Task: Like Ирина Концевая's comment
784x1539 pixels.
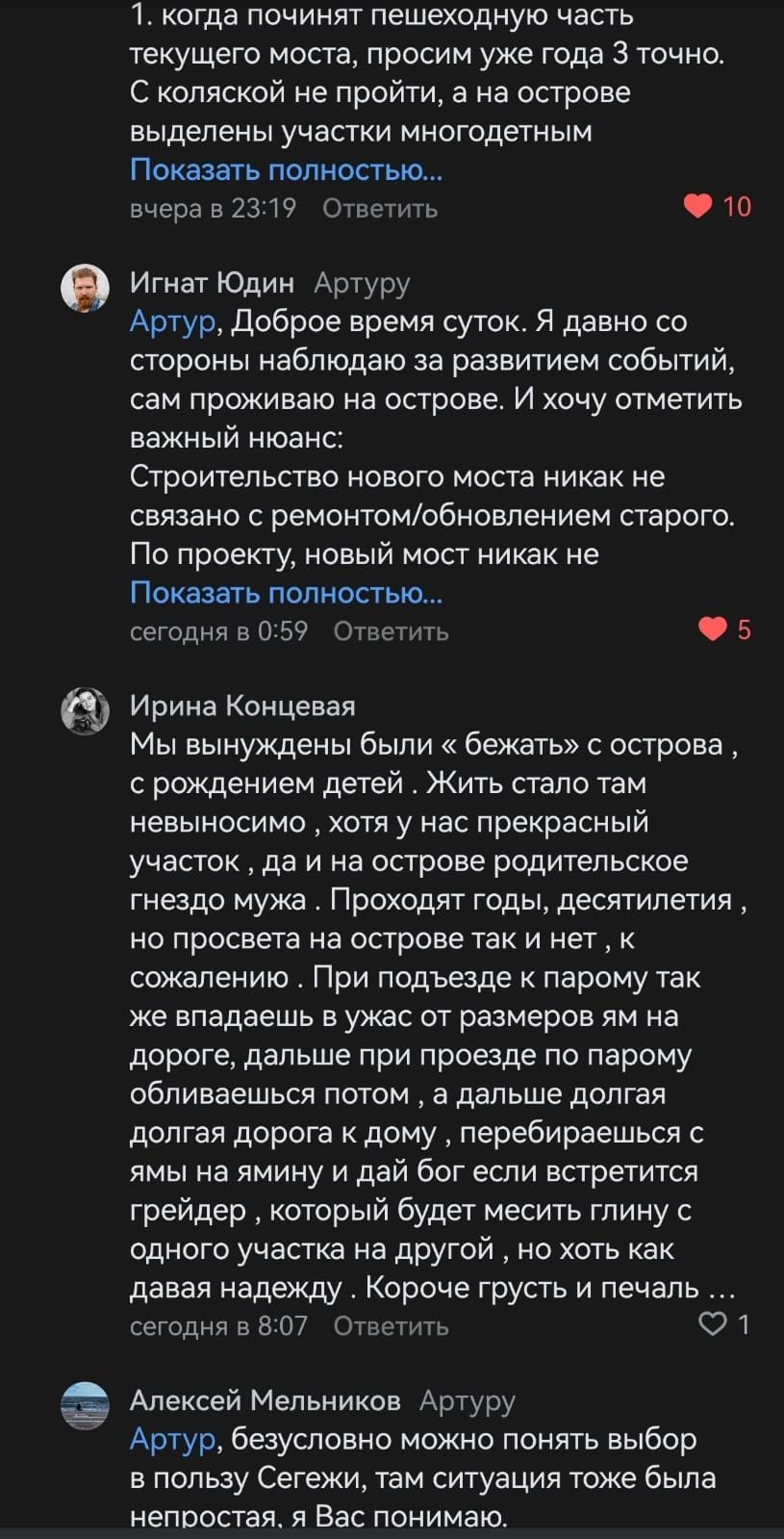Action: click(712, 1324)
